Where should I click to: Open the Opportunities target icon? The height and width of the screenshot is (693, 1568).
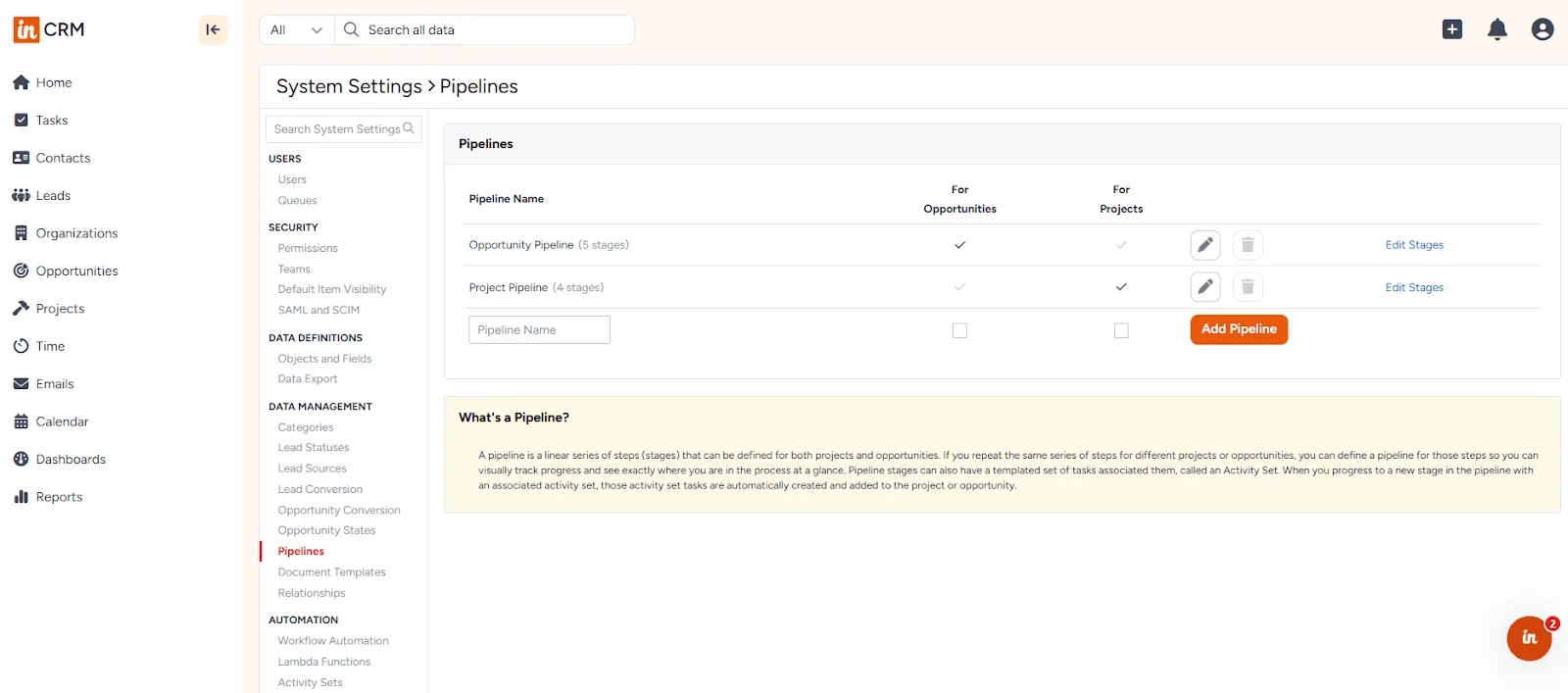click(21, 271)
